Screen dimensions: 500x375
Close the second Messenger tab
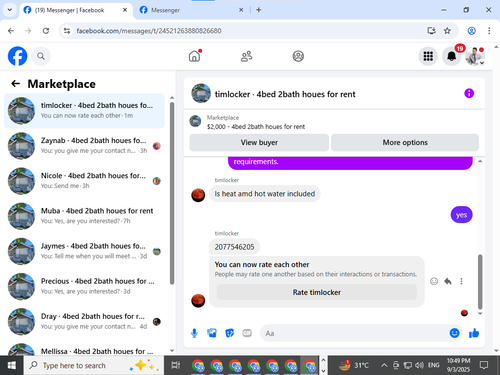point(241,10)
